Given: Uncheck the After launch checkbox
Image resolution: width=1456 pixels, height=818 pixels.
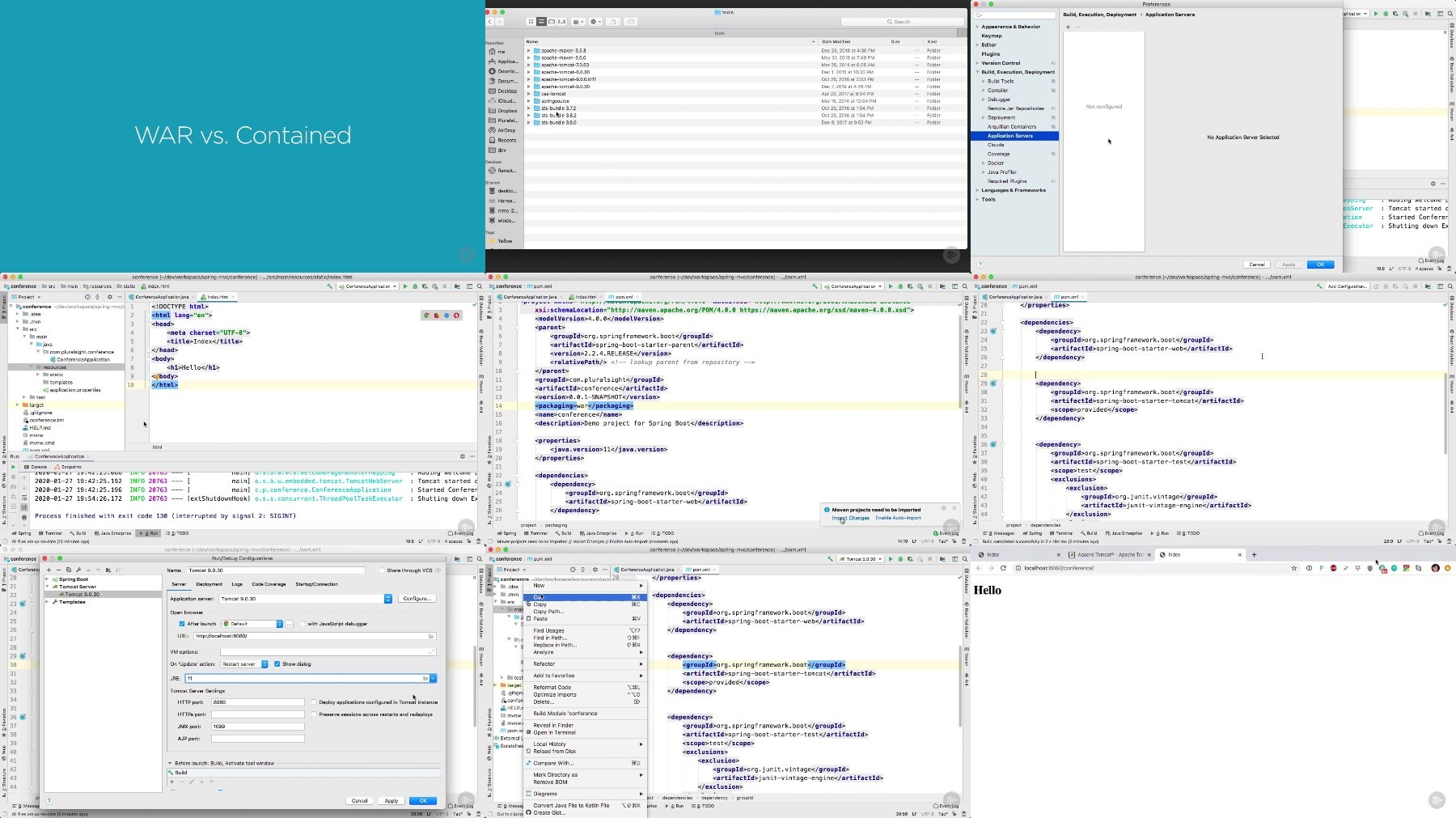Looking at the screenshot, I should [x=182, y=624].
